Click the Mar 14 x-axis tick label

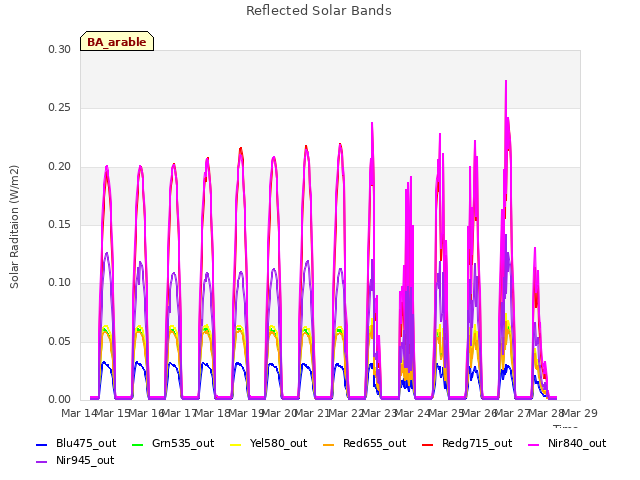coord(79,413)
